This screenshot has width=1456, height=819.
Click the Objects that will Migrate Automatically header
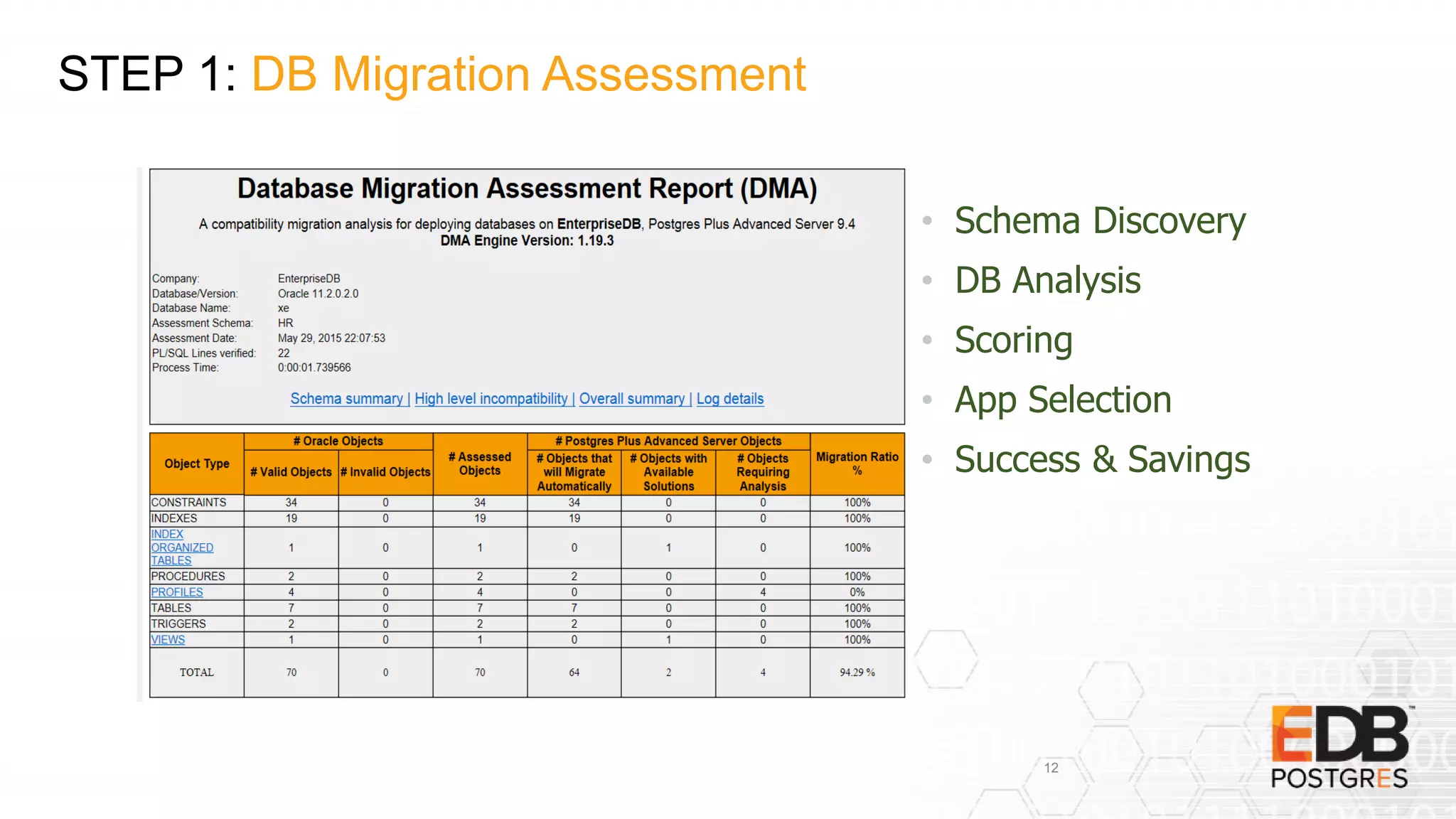[574, 472]
